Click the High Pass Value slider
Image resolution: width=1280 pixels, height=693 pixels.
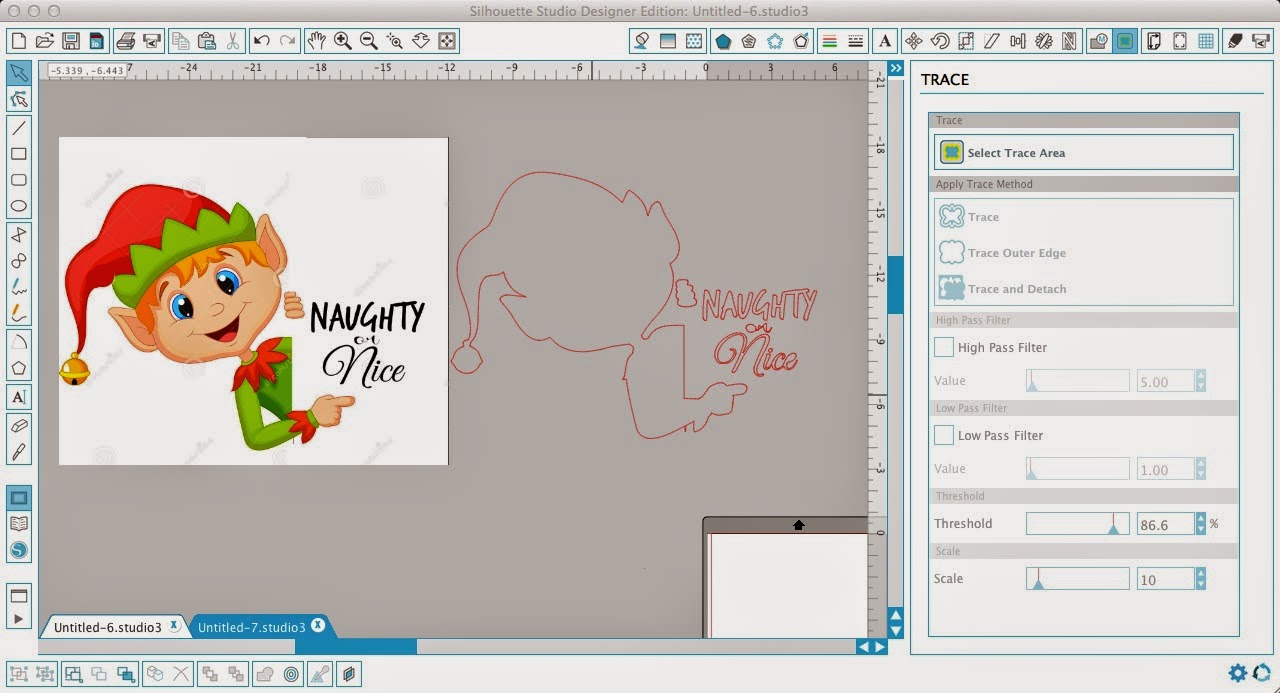[x=1078, y=380]
